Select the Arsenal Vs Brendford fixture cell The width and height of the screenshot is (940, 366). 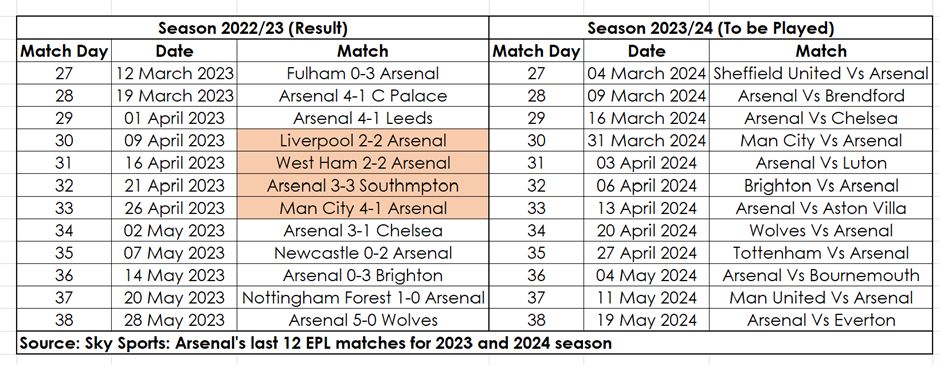821,96
